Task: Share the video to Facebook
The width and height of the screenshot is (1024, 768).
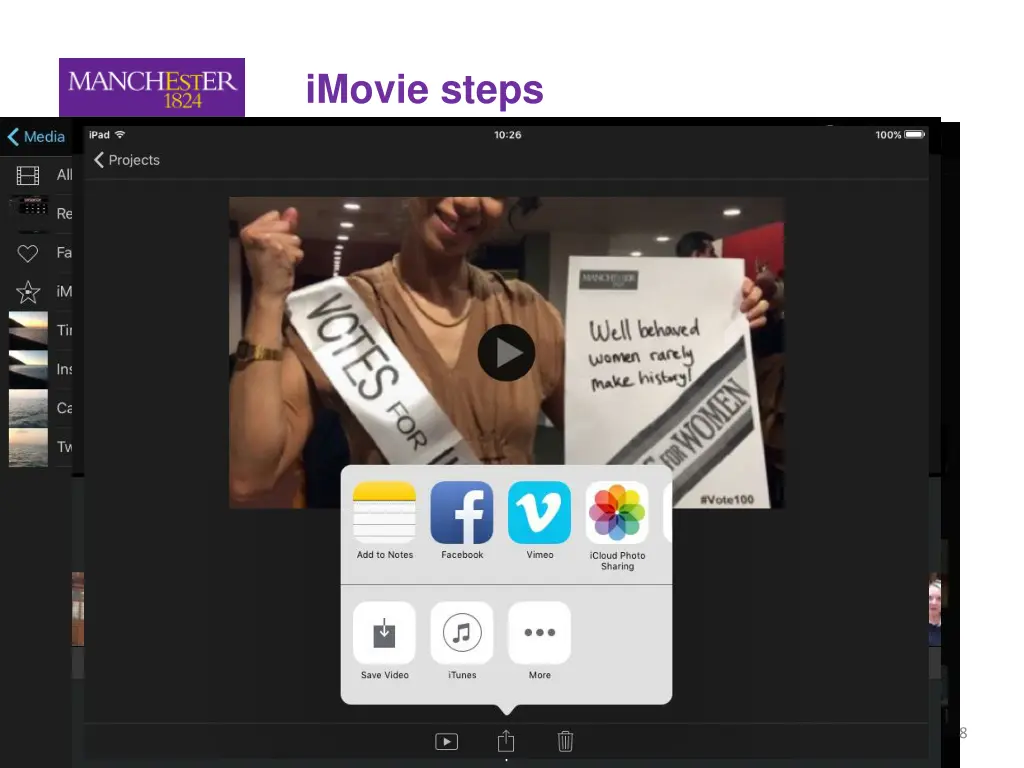Action: [462, 513]
